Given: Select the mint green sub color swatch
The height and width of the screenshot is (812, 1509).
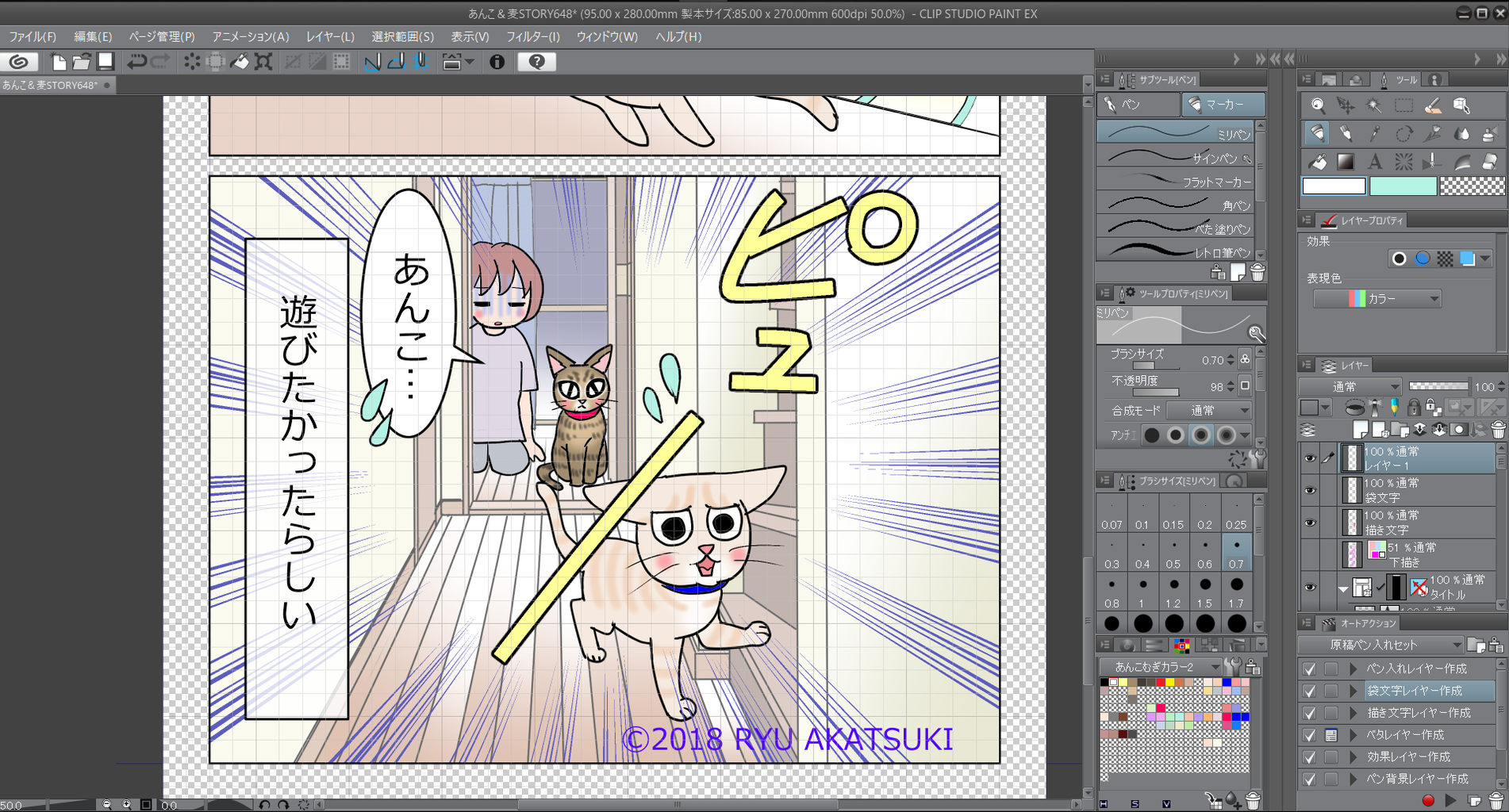Looking at the screenshot, I should click(x=1403, y=186).
